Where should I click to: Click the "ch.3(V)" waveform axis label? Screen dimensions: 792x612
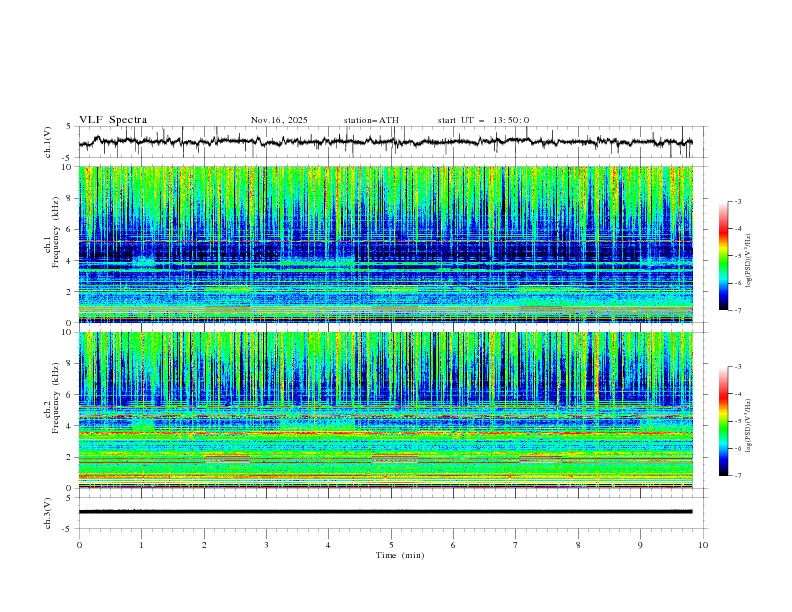click(48, 513)
